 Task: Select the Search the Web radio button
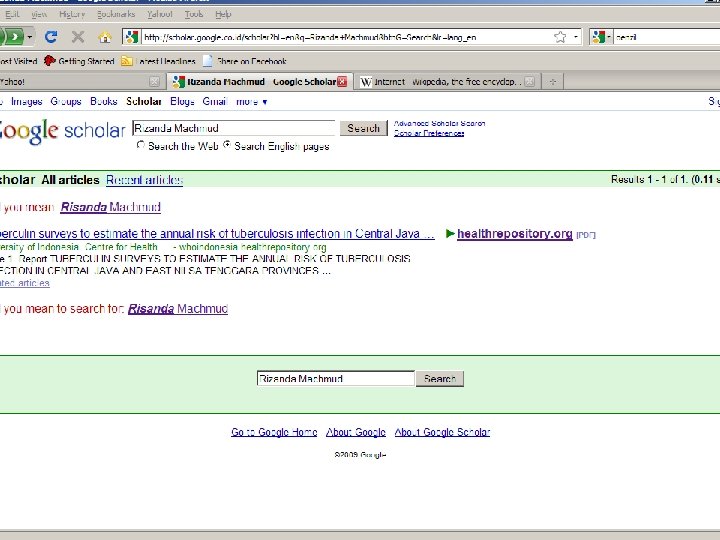pyautogui.click(x=141, y=145)
